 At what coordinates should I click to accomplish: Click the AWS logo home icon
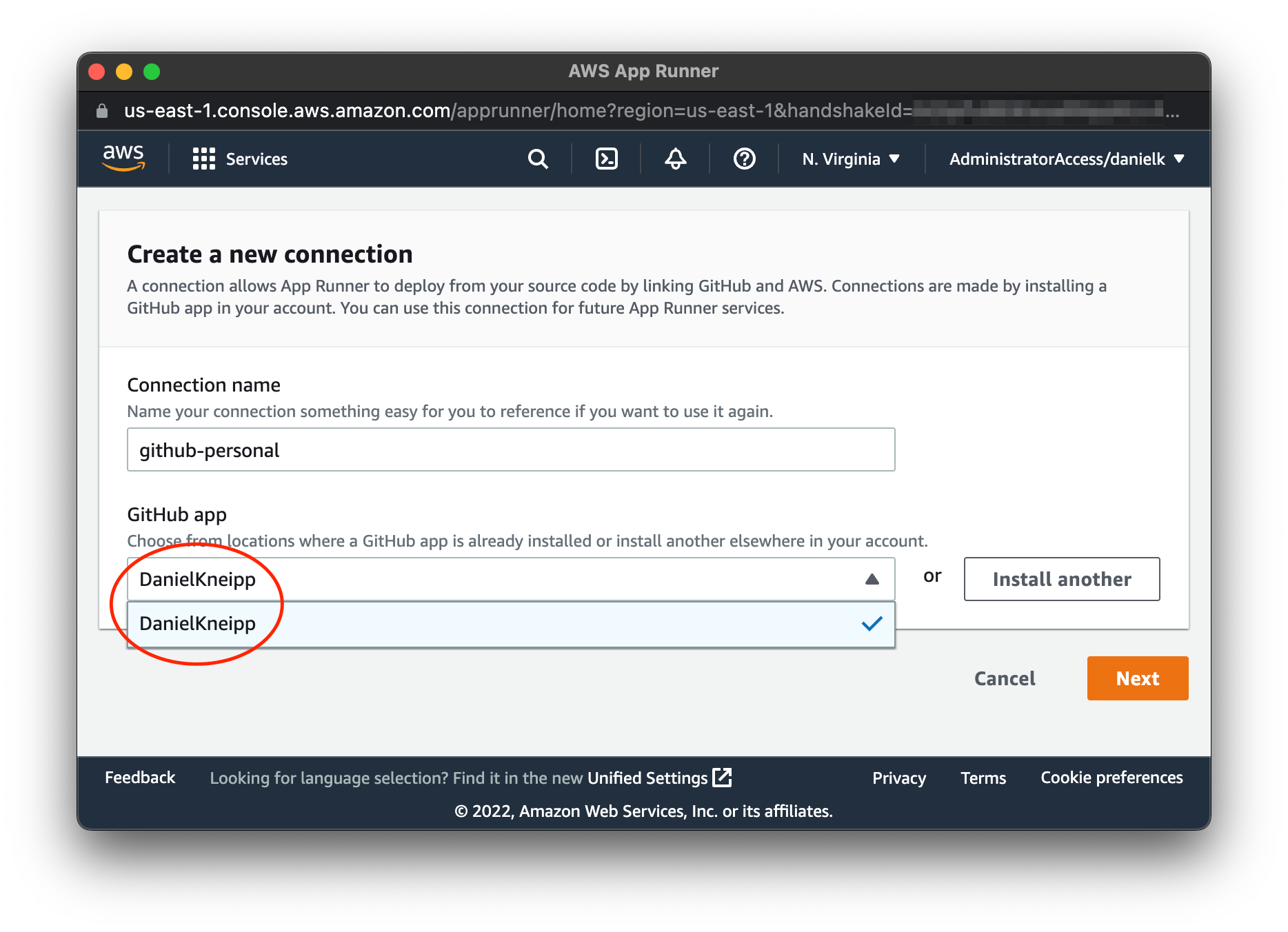click(123, 158)
